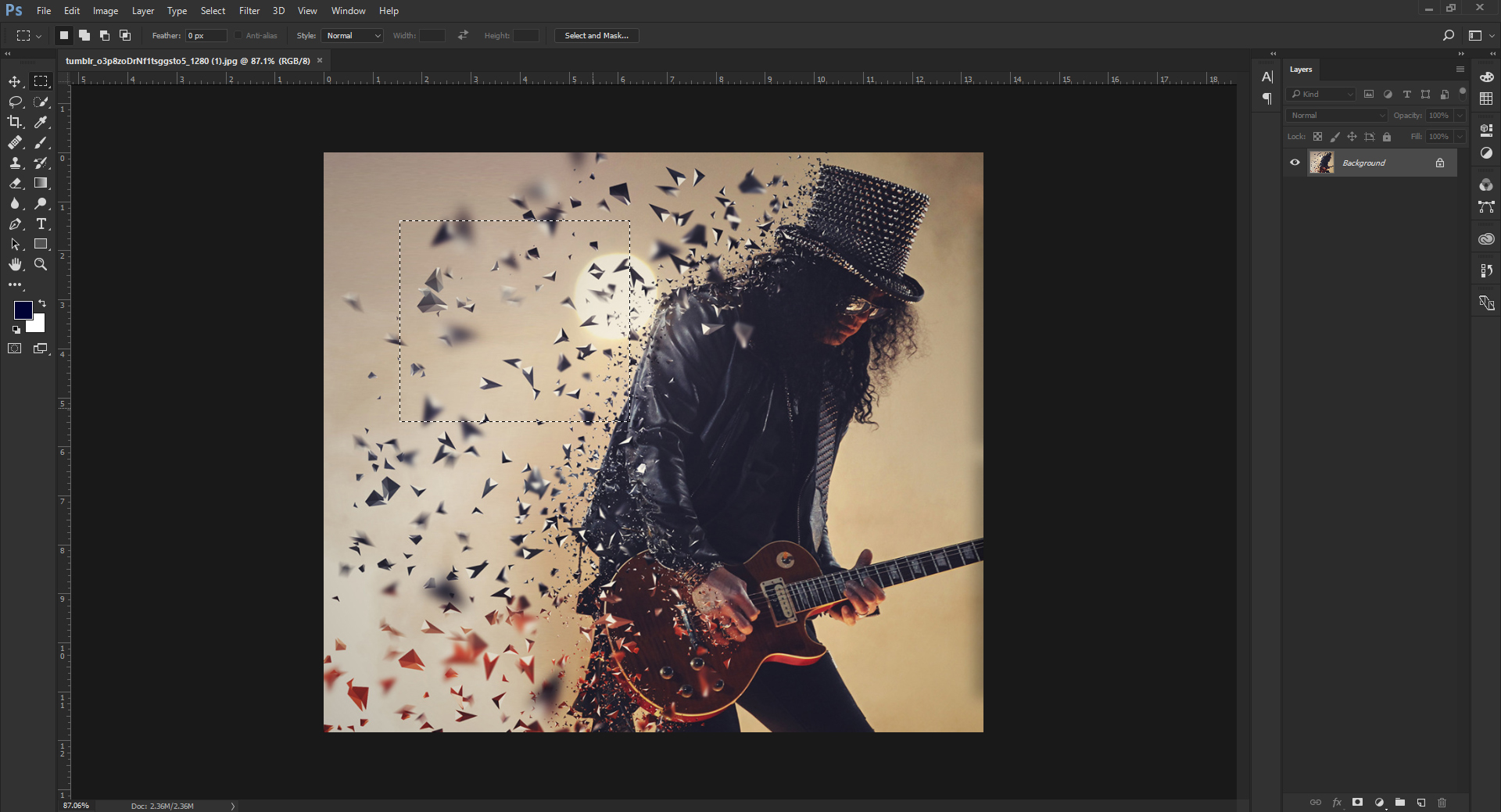Select the Crop tool

(15, 122)
